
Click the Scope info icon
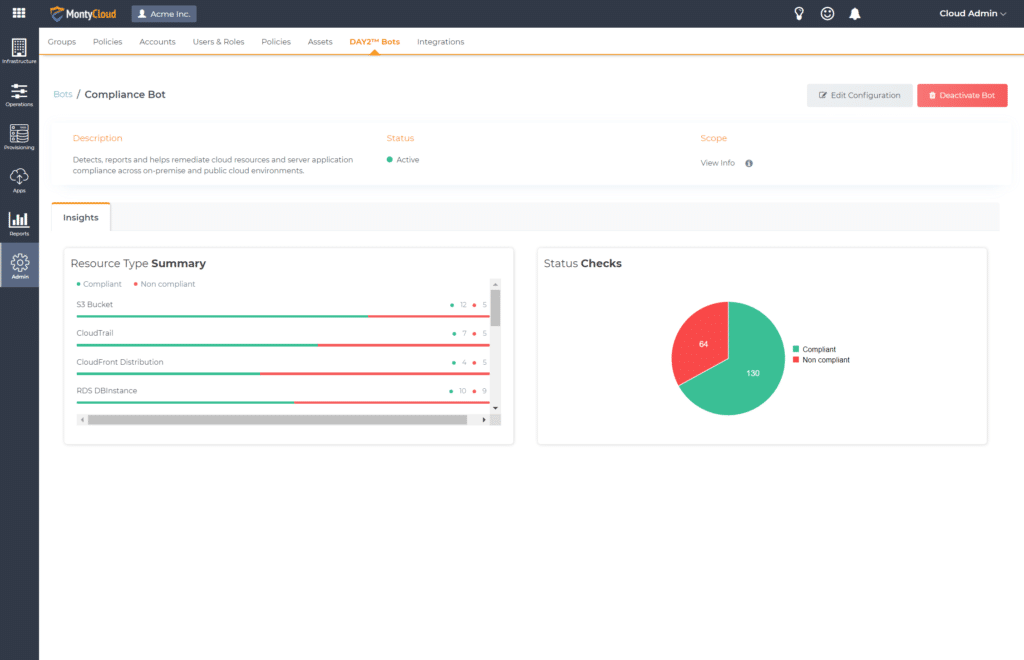pyautogui.click(x=749, y=163)
